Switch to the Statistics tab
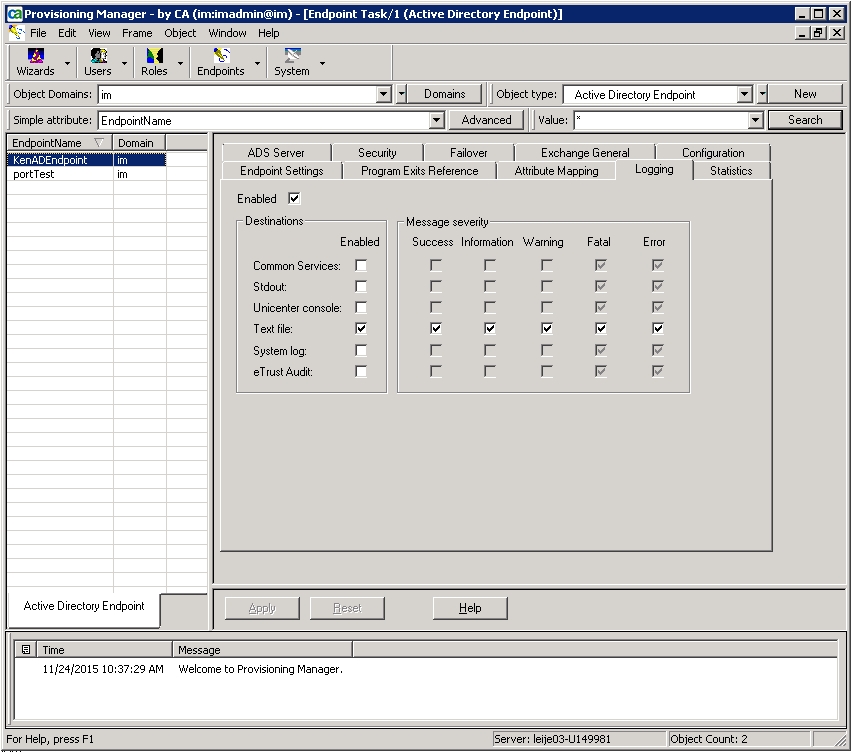The width and height of the screenshot is (852, 752). coord(730,171)
